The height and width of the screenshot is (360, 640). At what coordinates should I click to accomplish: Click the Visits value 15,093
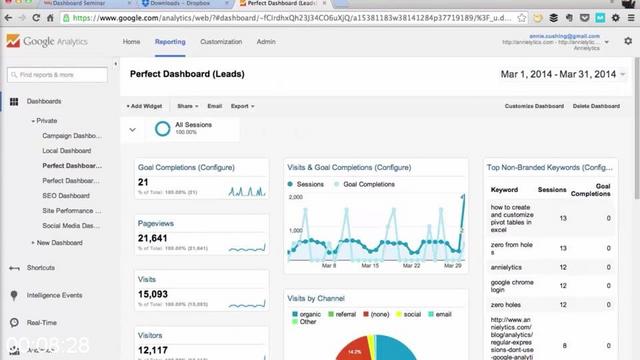click(153, 294)
